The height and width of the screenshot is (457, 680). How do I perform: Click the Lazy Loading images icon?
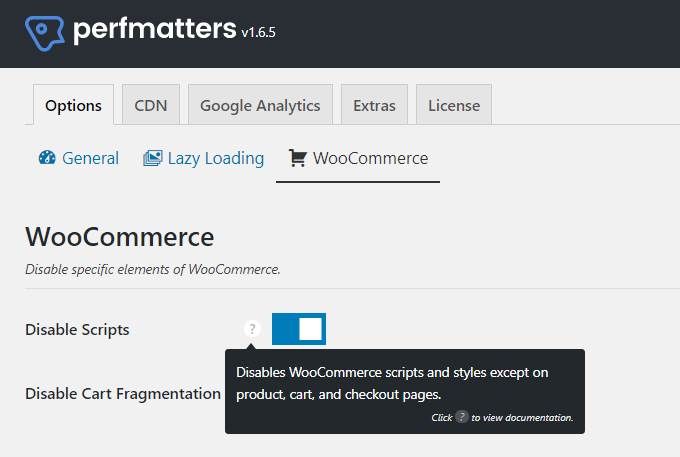pos(153,158)
